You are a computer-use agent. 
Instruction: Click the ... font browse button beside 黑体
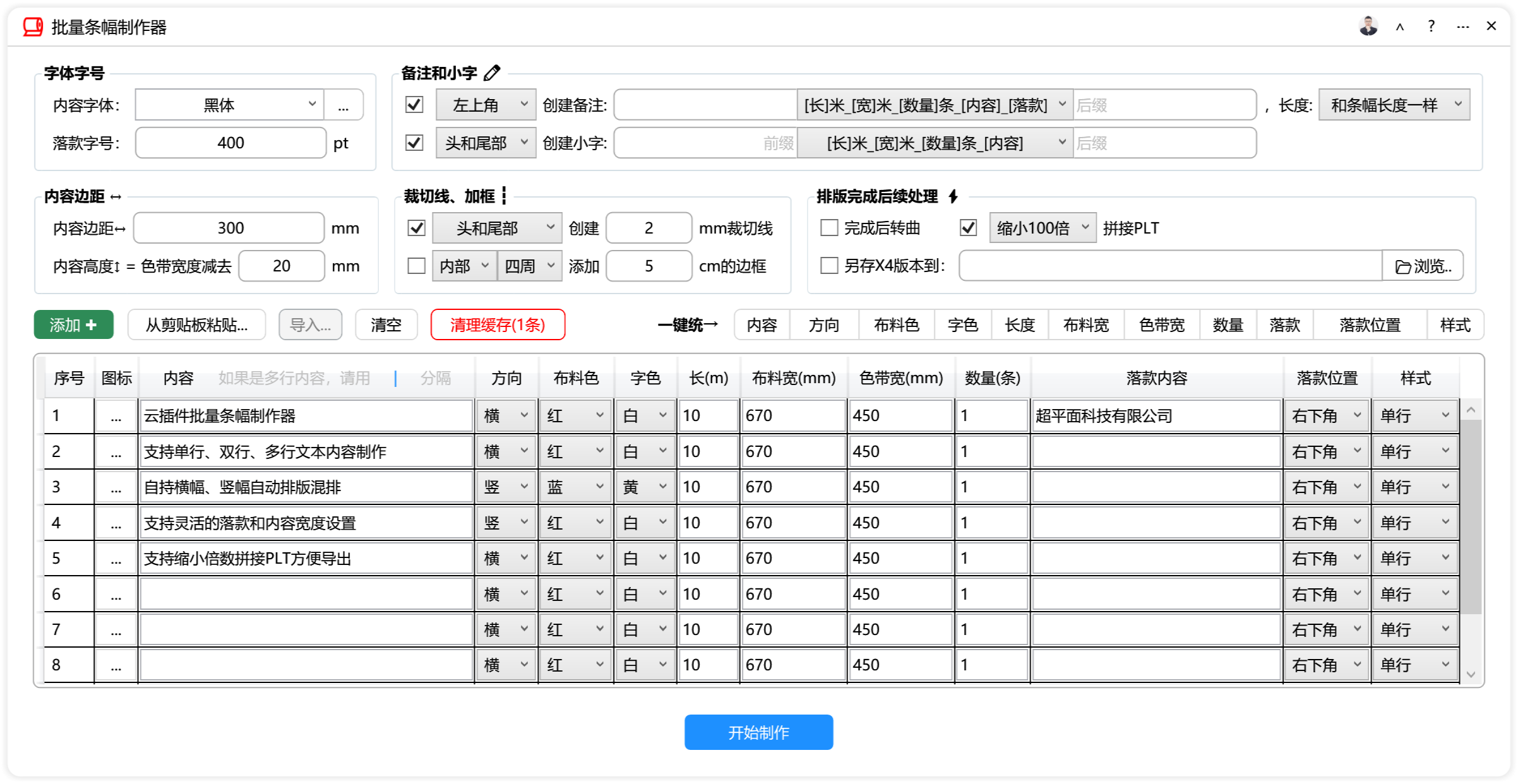click(344, 105)
